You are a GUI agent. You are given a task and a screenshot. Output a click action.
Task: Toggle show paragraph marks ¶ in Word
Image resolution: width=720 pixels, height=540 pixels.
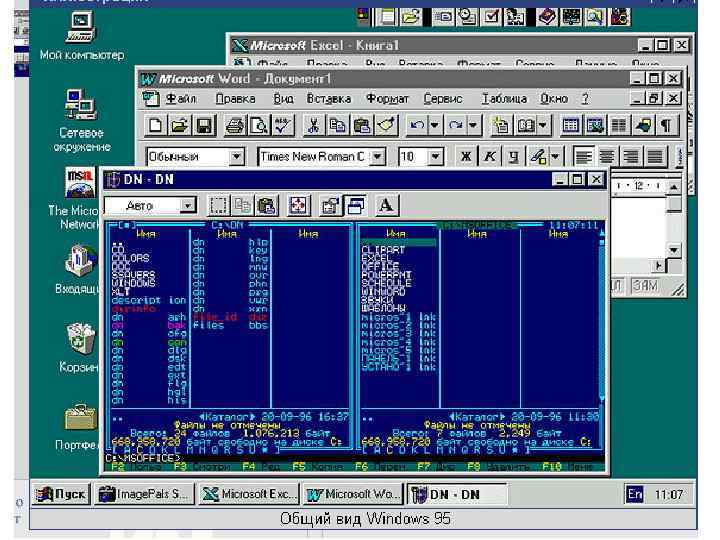(x=666, y=125)
